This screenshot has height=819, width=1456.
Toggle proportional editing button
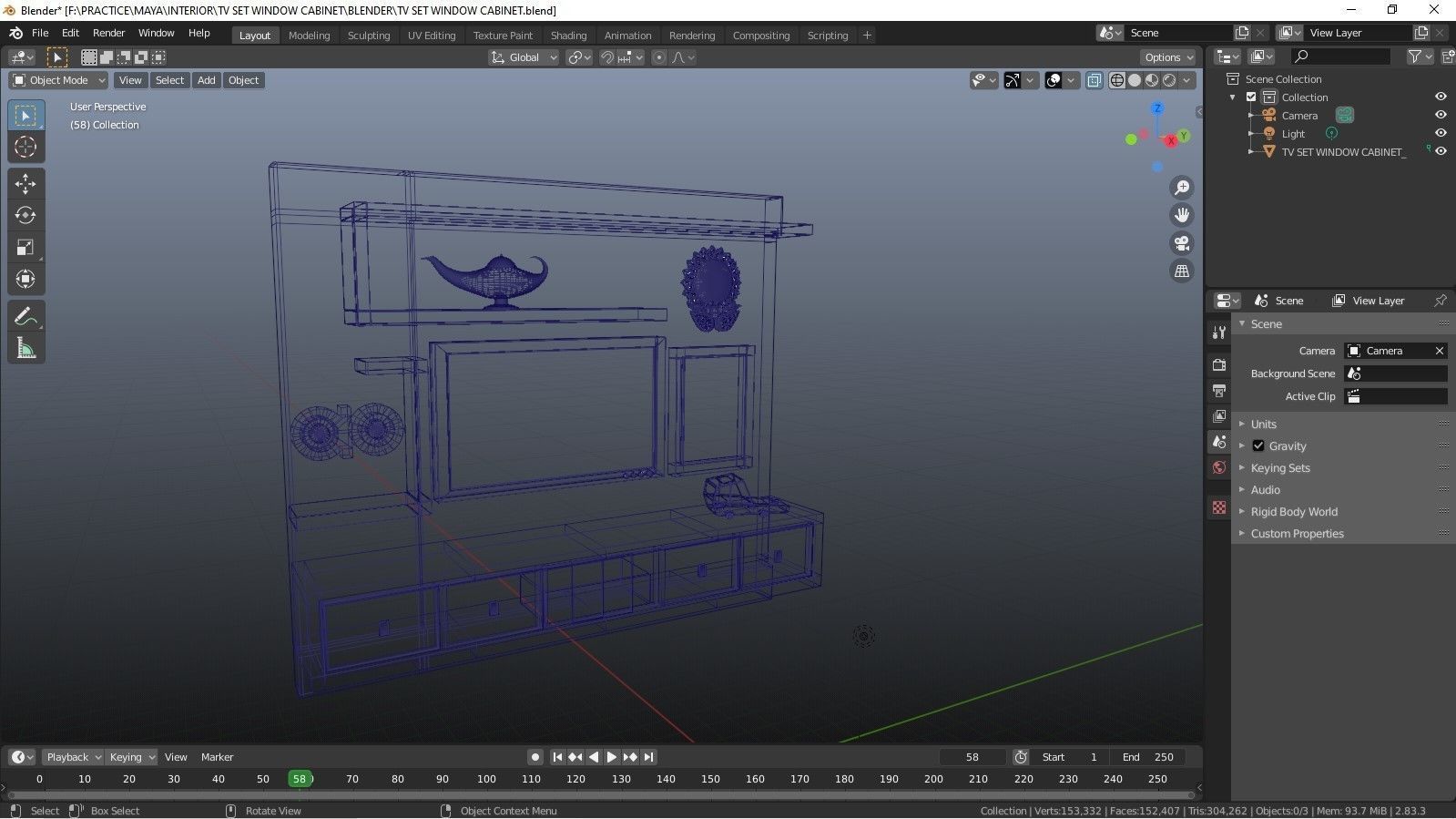pyautogui.click(x=660, y=57)
